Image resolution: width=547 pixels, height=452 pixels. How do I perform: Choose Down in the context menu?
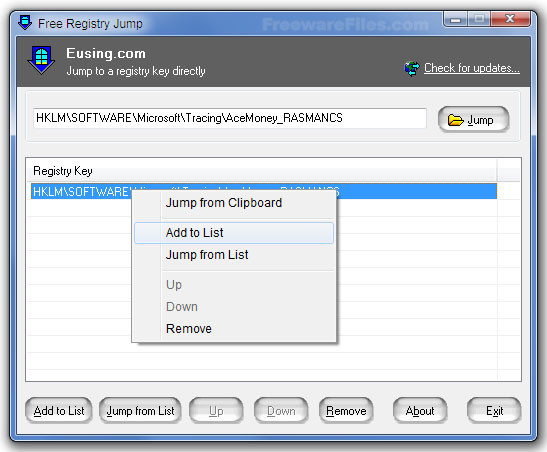tap(234, 307)
